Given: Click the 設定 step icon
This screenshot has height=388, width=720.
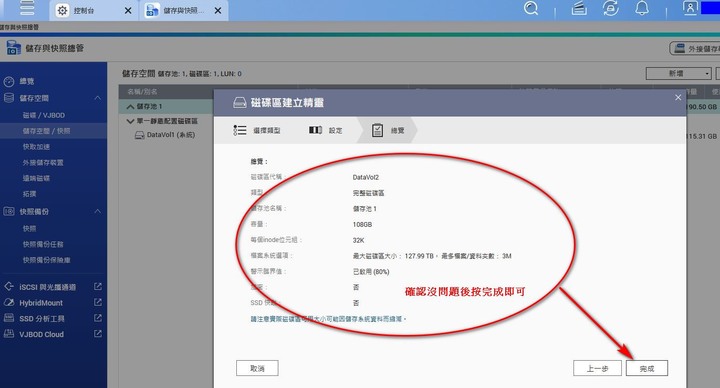Looking at the screenshot, I should point(315,130).
